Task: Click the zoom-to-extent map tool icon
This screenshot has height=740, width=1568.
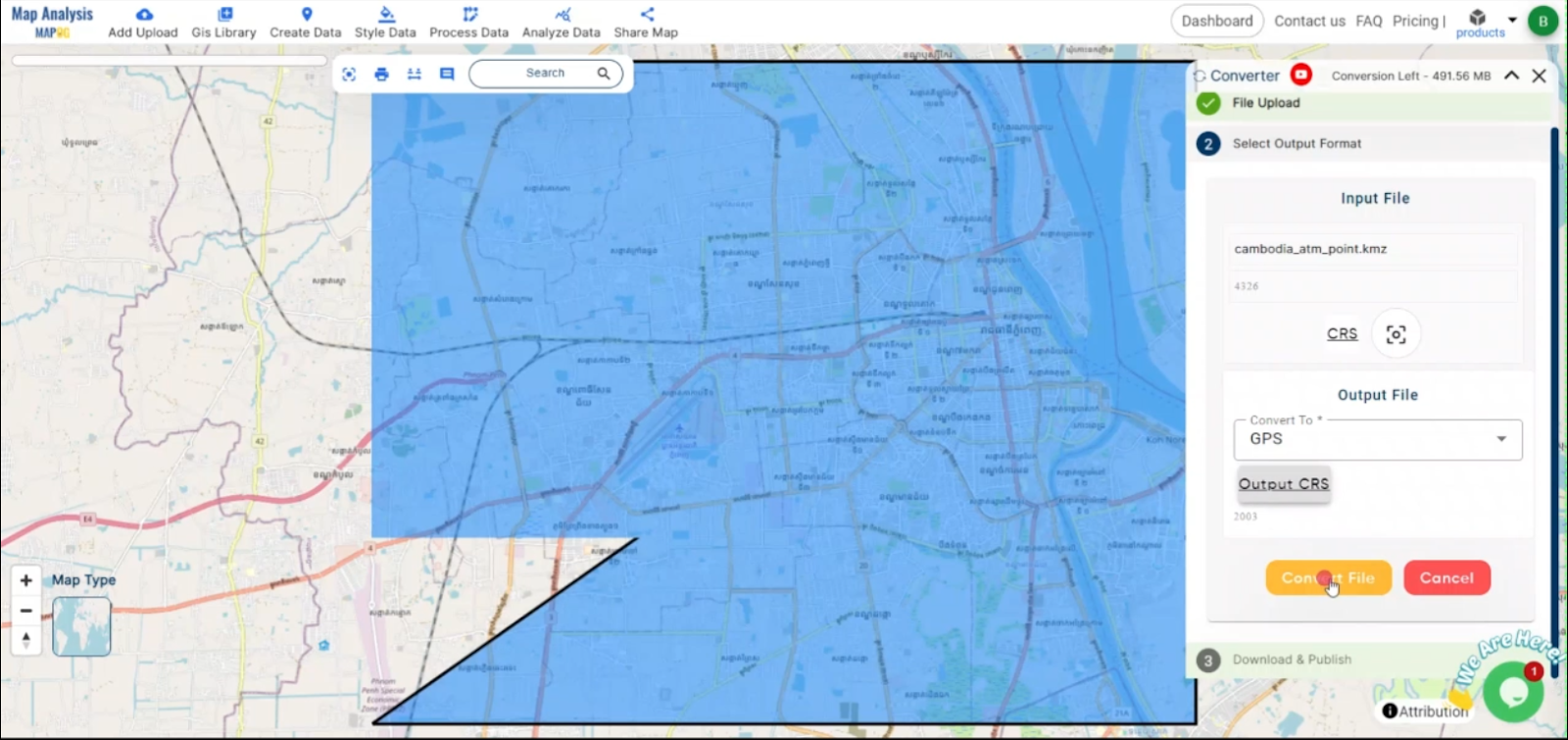Action: [x=349, y=74]
